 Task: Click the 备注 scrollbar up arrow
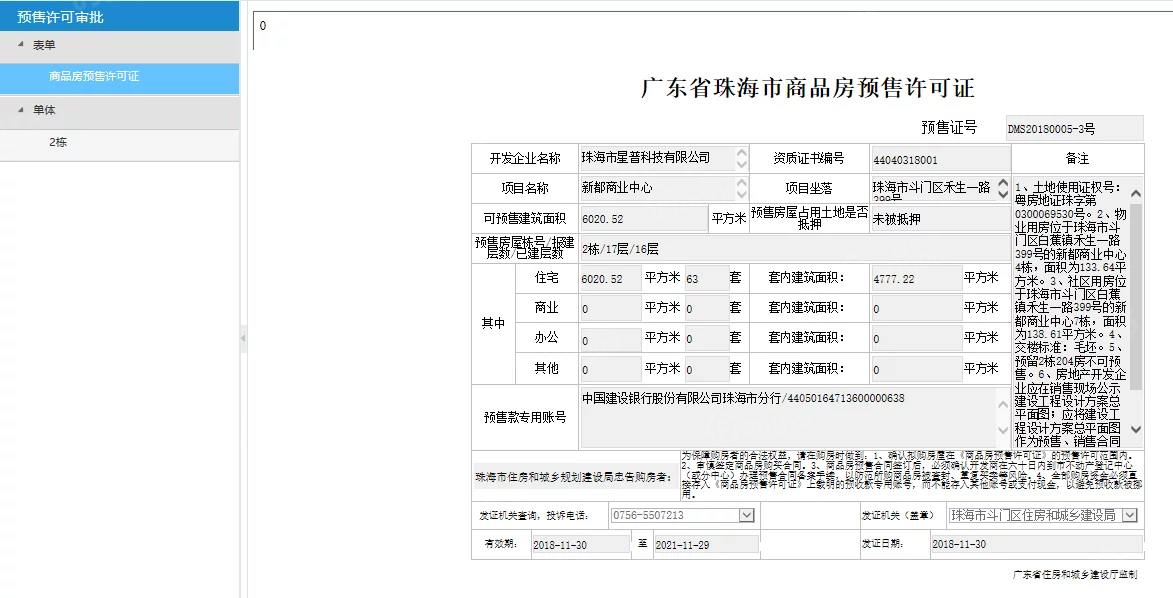tap(1136, 194)
